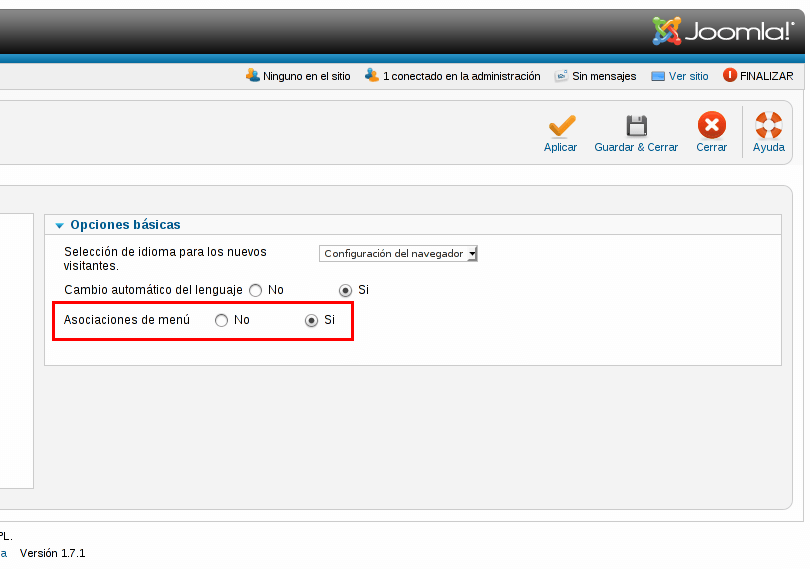The height and width of the screenshot is (569, 810).
Task: Select No for Asociaciones de menú
Action: click(x=221, y=320)
